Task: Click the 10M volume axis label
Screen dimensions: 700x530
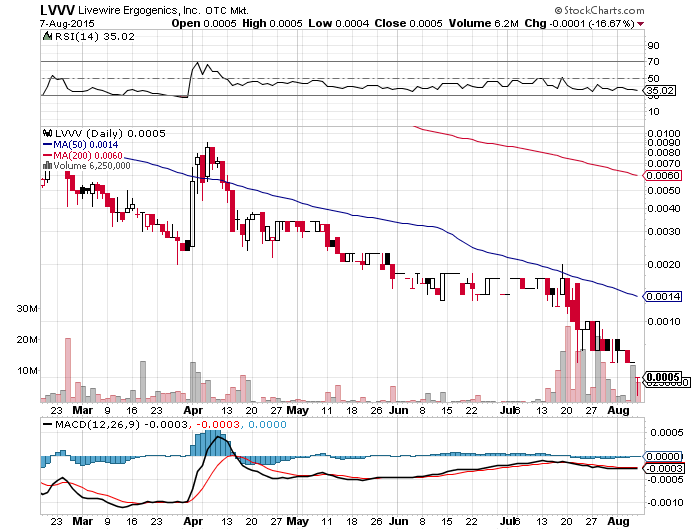Action: (x=27, y=371)
